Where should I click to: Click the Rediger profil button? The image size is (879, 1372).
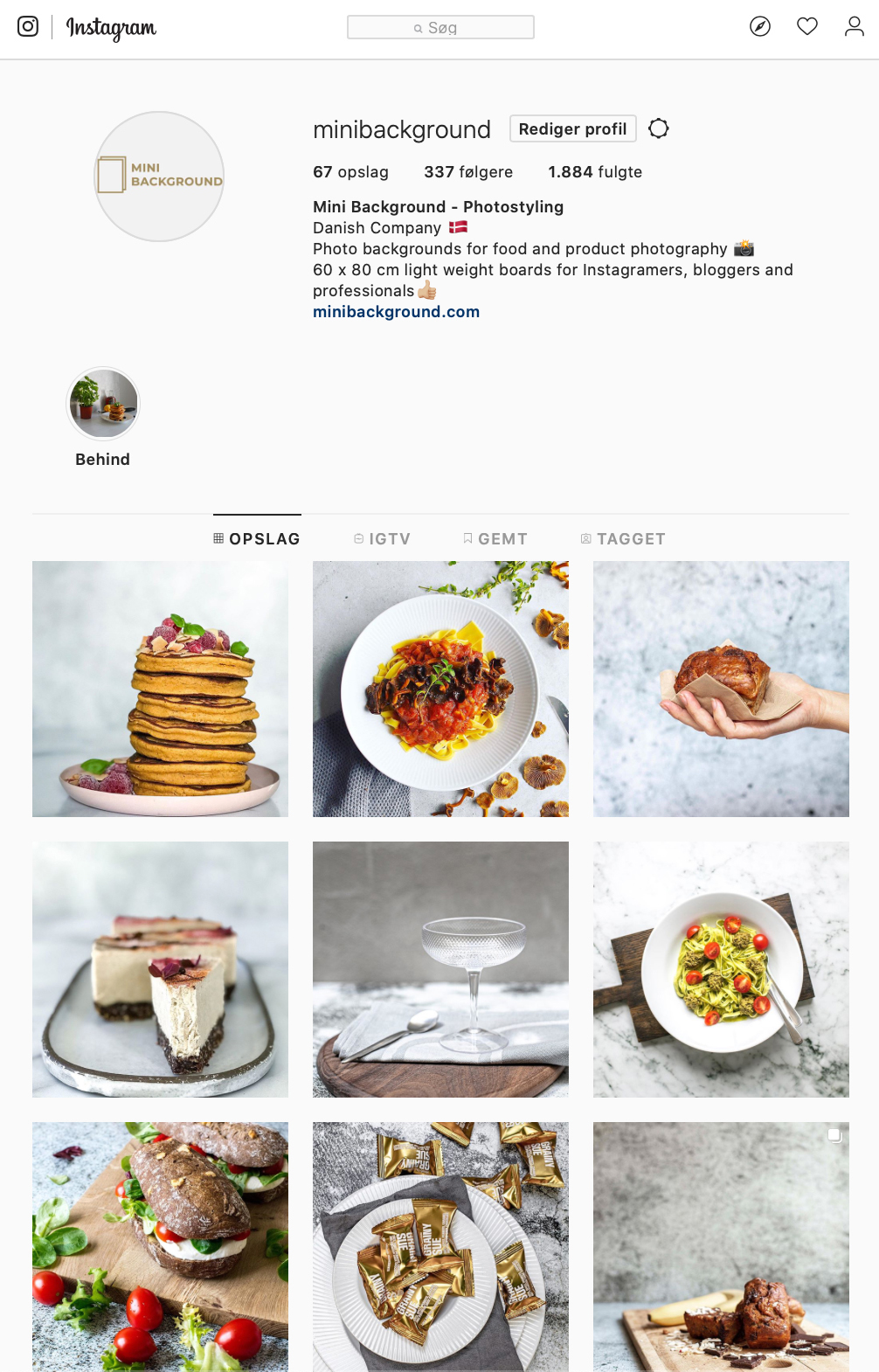[x=573, y=128]
